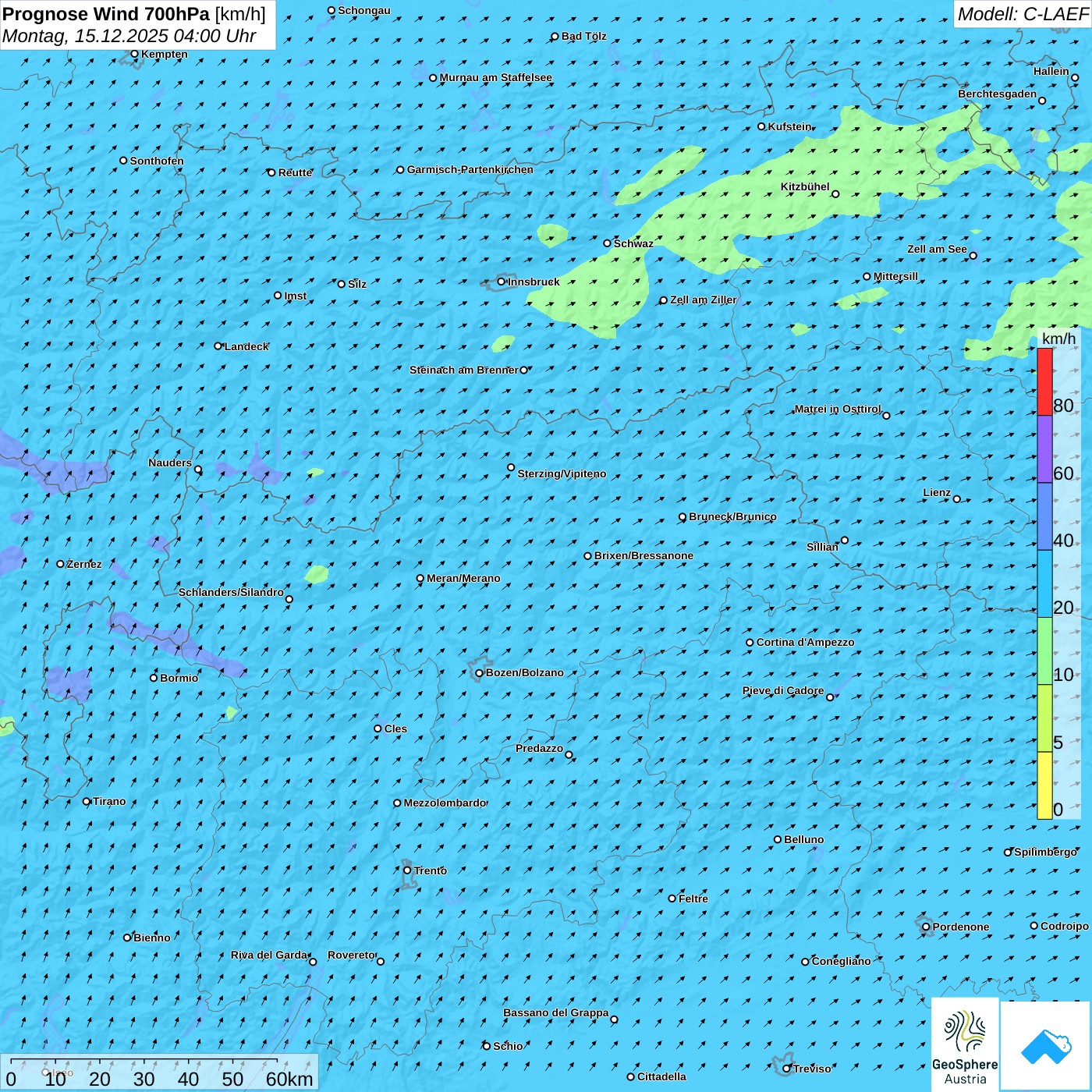This screenshot has height=1092, width=1092.
Task: Click the 'Prognose Wind 700hPa' title
Action: tap(106, 14)
